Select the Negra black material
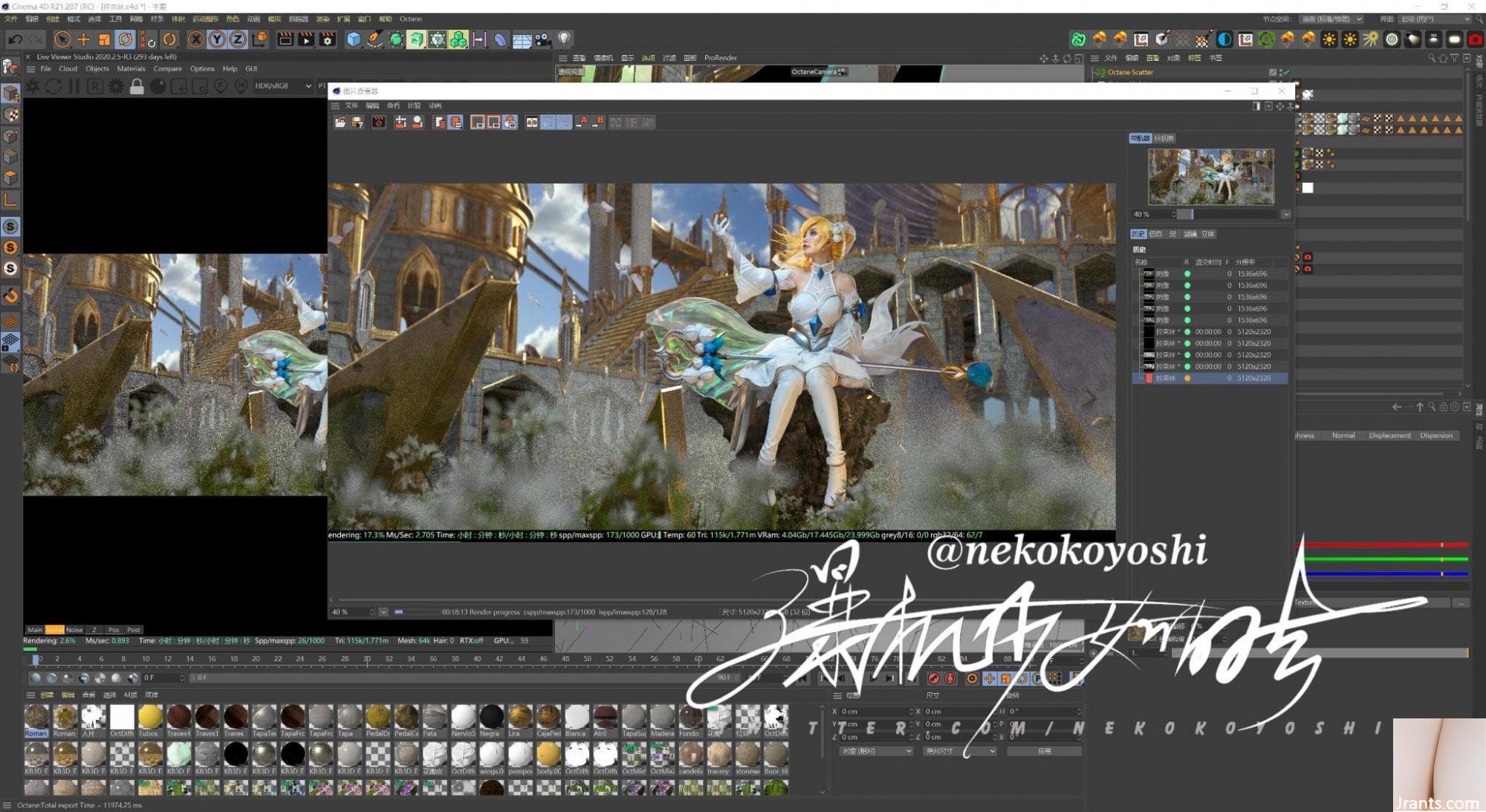Viewport: 1486px width, 812px height. pyautogui.click(x=490, y=721)
